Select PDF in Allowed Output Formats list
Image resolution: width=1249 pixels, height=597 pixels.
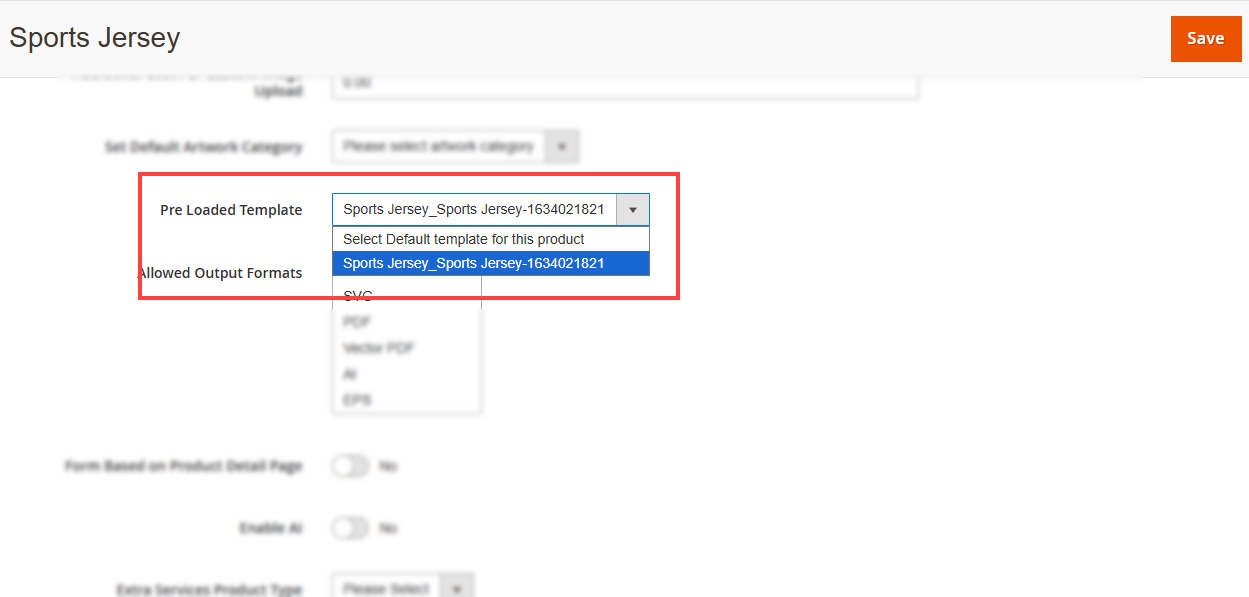[x=357, y=322]
